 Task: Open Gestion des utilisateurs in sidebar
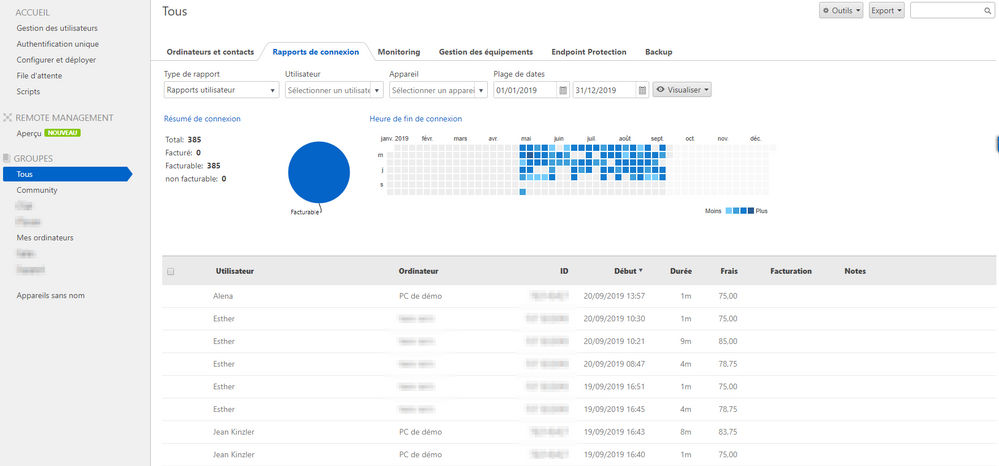[x=57, y=28]
